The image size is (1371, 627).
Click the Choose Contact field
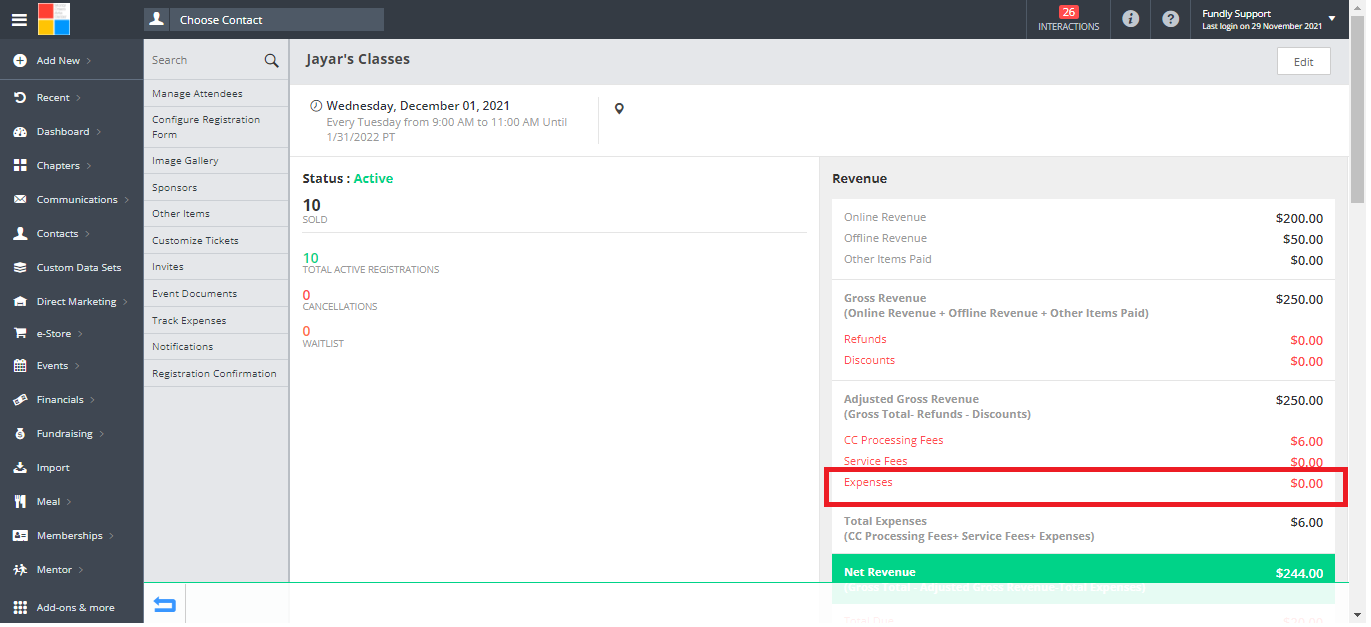pos(276,19)
